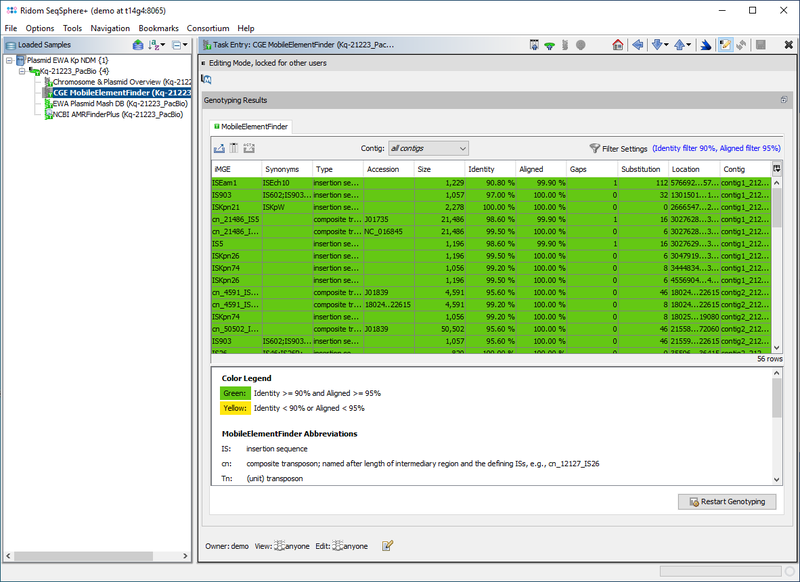Viewport: 800px width, 582px height.
Task: Click the export chart icon above the results table
Action: point(218,148)
